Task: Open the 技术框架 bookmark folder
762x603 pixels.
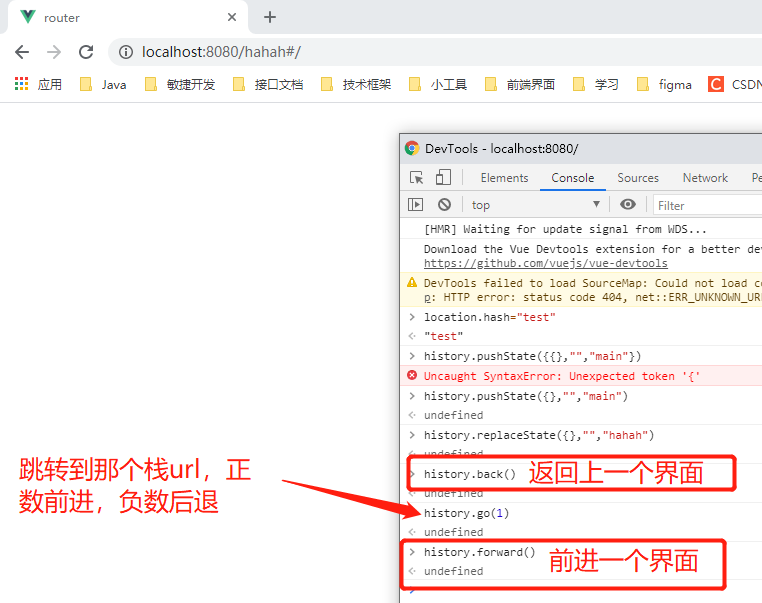Action: (356, 85)
